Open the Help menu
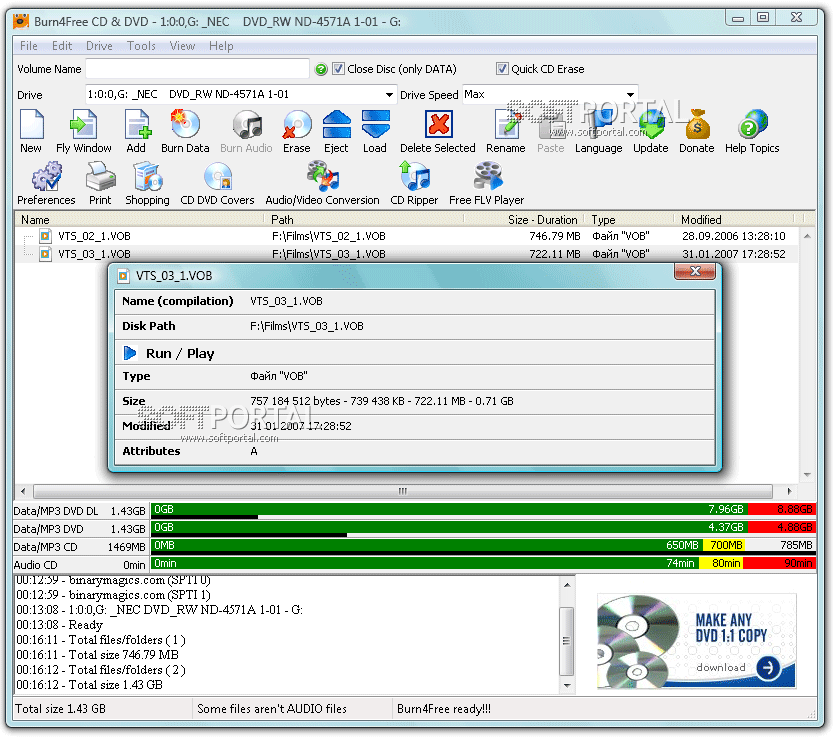 (221, 45)
